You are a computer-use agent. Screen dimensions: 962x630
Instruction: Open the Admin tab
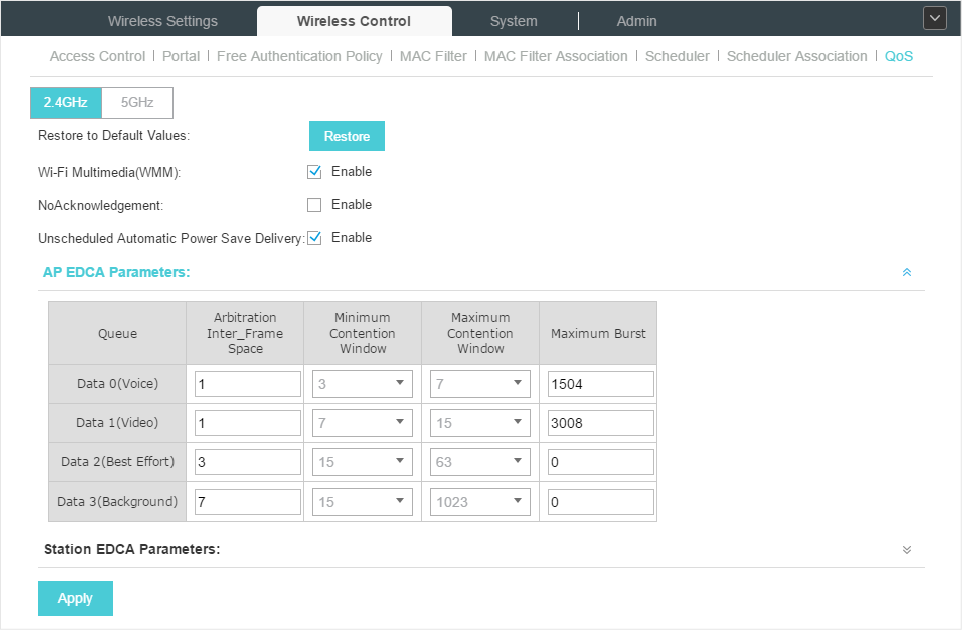[x=636, y=21]
